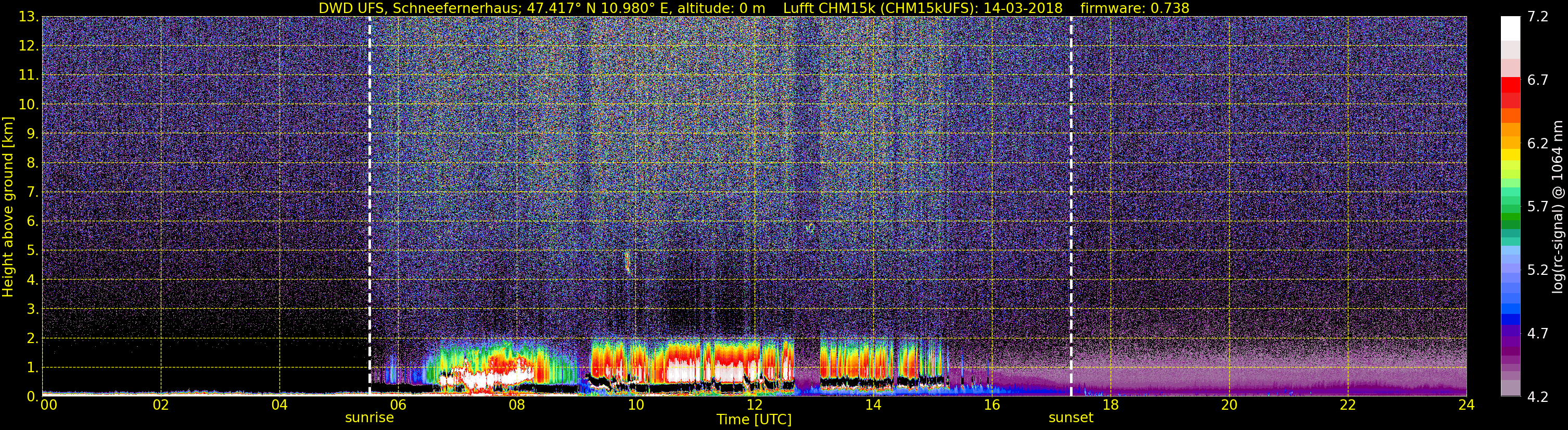
Task: Click the "24" tick on the time axis
Action: click(x=1467, y=405)
